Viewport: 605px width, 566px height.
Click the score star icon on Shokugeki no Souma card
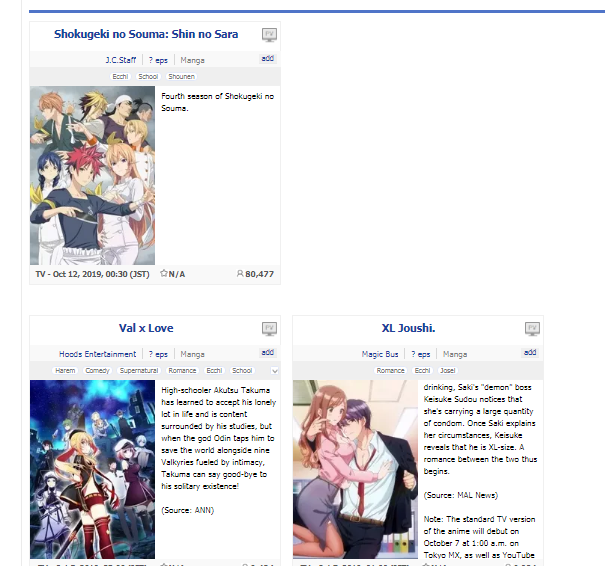pos(164,274)
